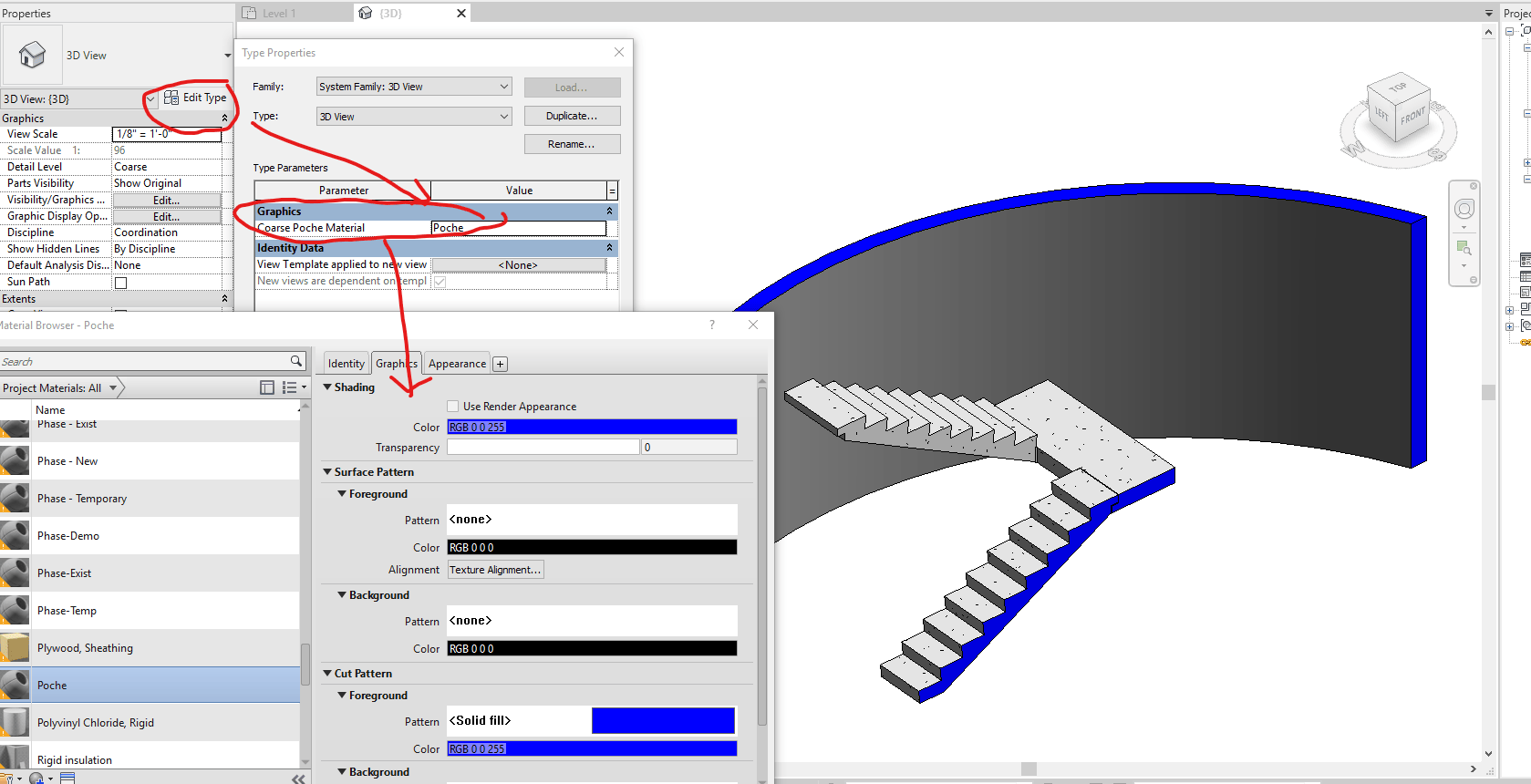Collapse the Shading section
The height and width of the screenshot is (784, 1531).
tap(327, 387)
